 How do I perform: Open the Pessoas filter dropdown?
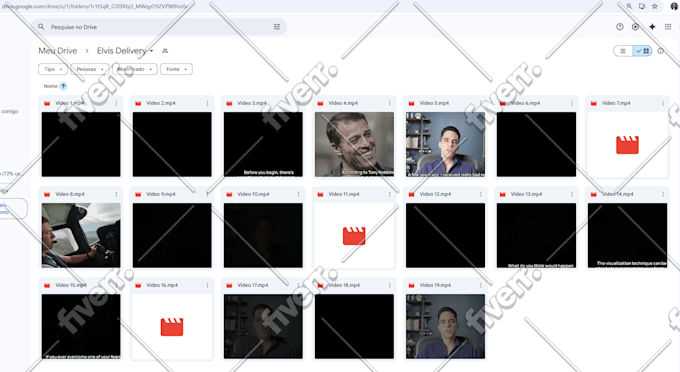[x=89, y=69]
